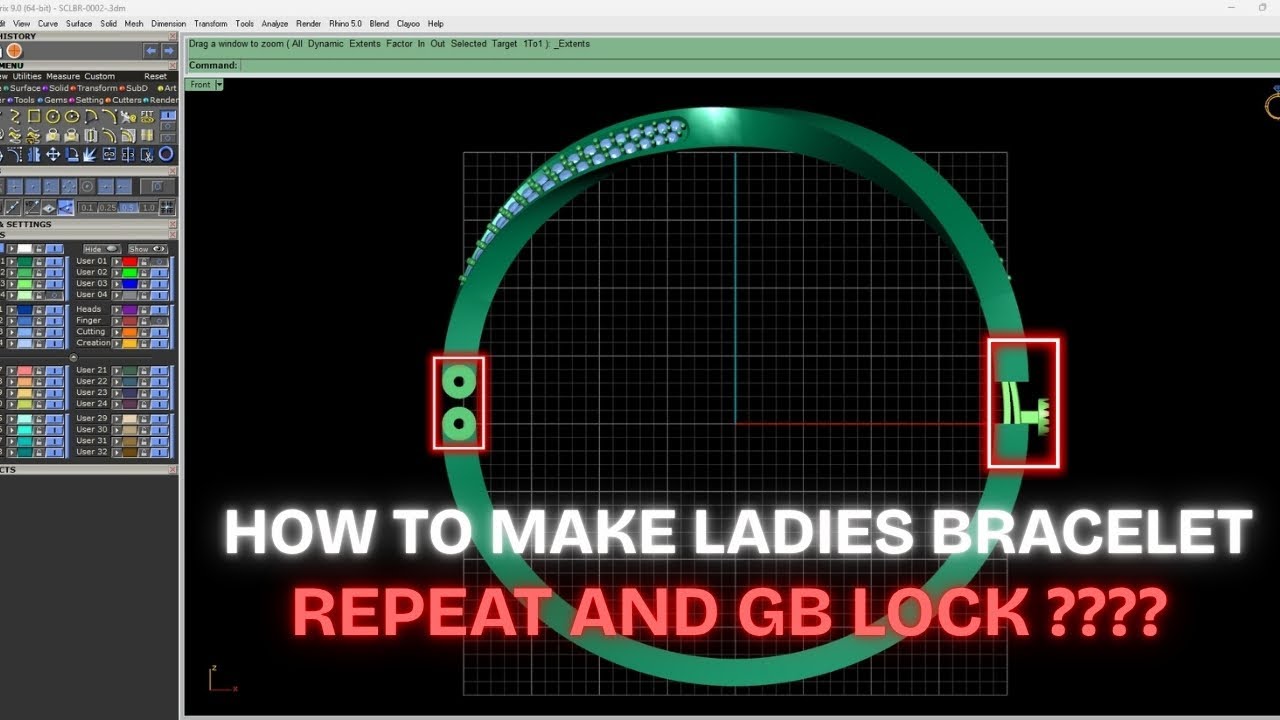
Task: Toggle visibility of Heads layer
Action: point(159,310)
